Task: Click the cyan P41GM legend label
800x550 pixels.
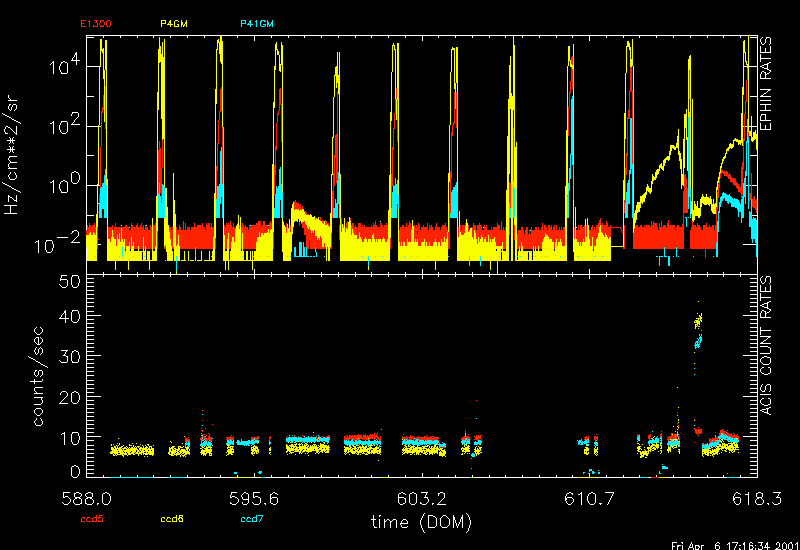Action: coord(256,22)
